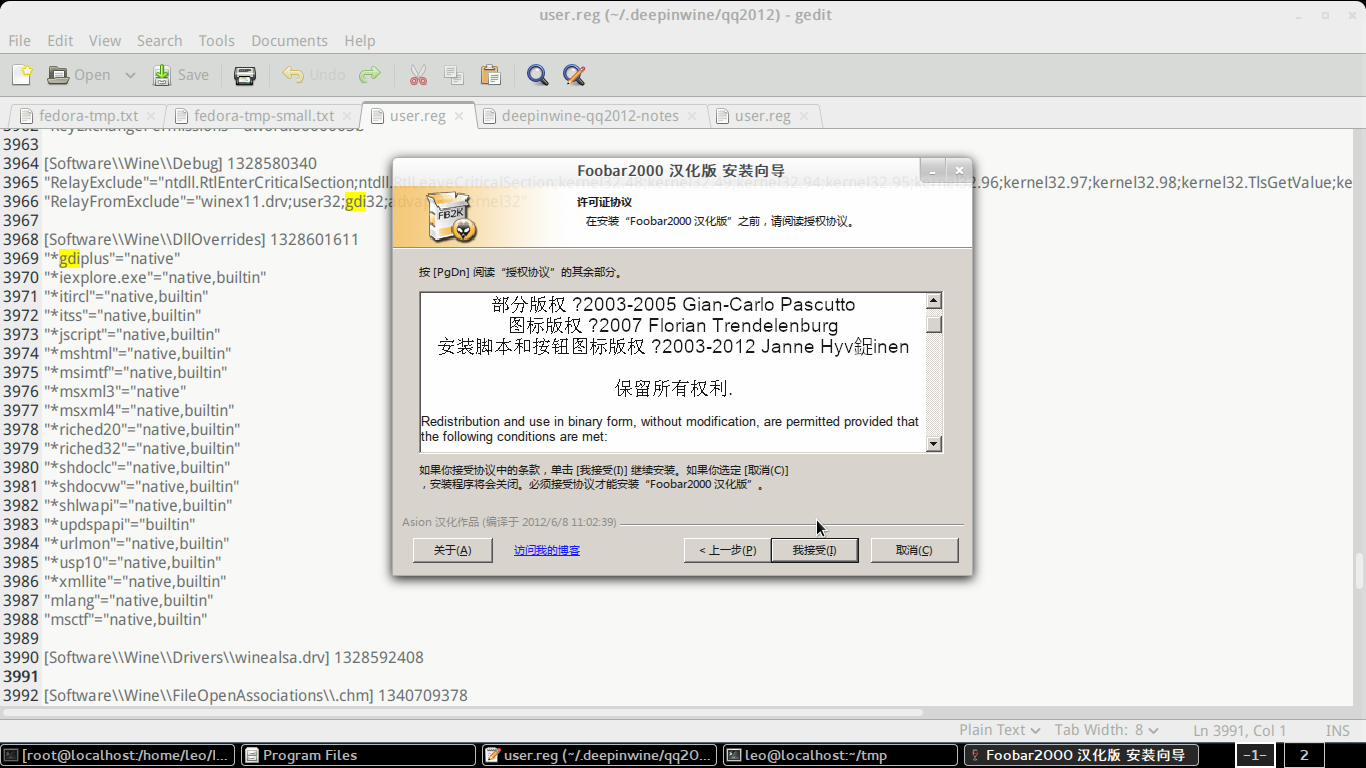Image resolution: width=1366 pixels, height=768 pixels.
Task: Click the Open file toolbar button
Action: click(79, 75)
